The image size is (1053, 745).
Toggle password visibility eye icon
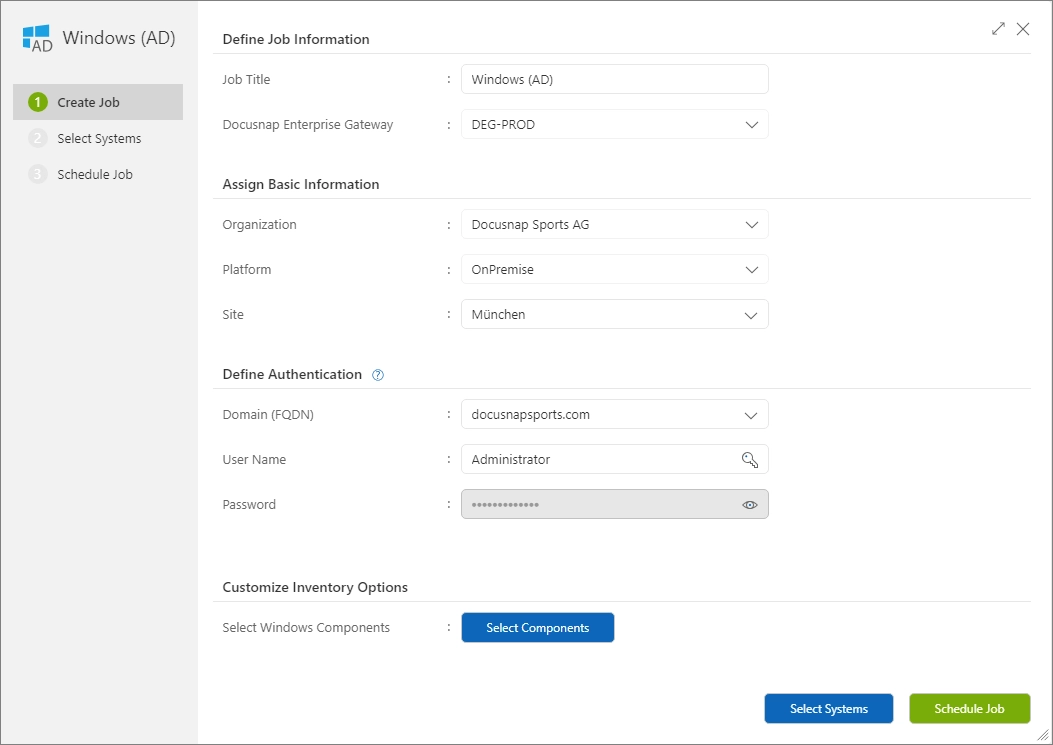coord(749,505)
